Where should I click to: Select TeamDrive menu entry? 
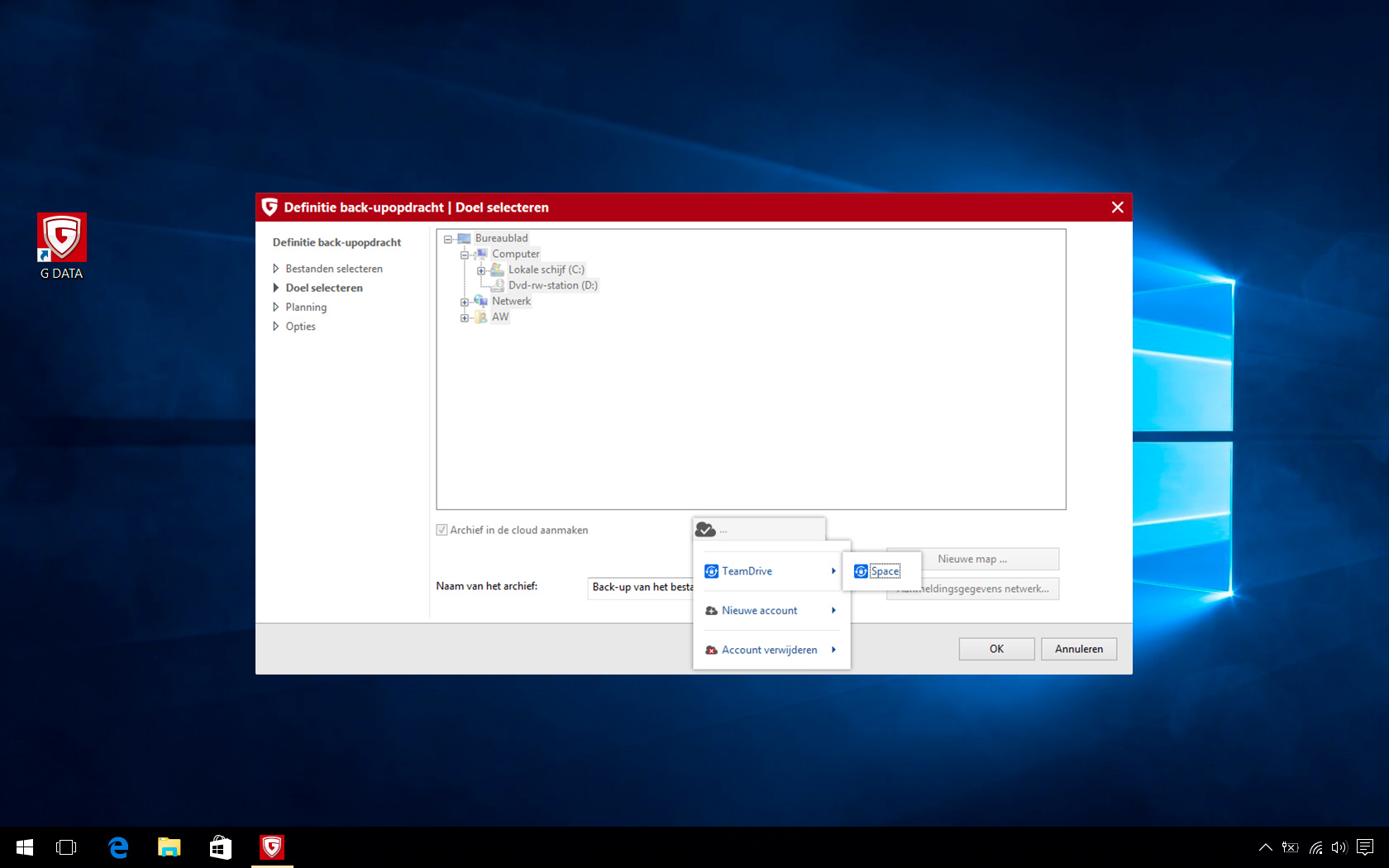coord(771,571)
